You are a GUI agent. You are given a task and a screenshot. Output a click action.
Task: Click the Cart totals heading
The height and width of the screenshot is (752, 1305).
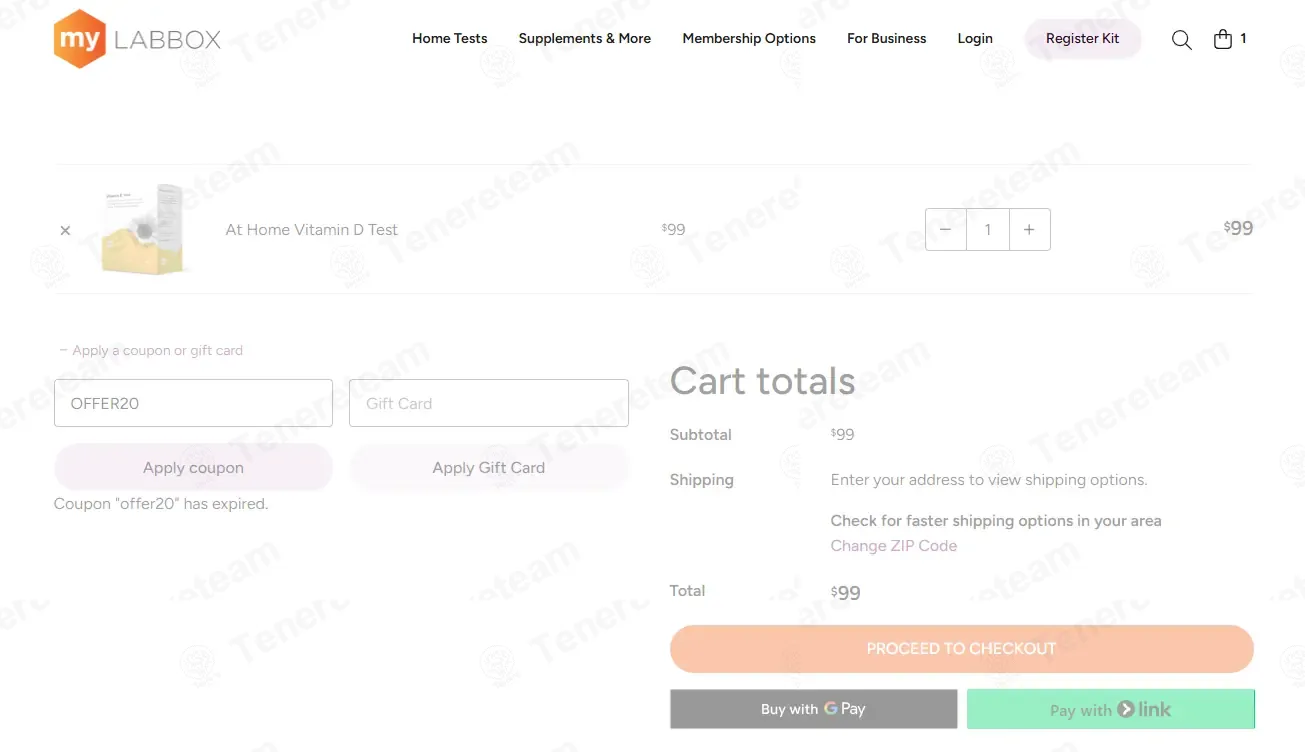click(x=763, y=381)
